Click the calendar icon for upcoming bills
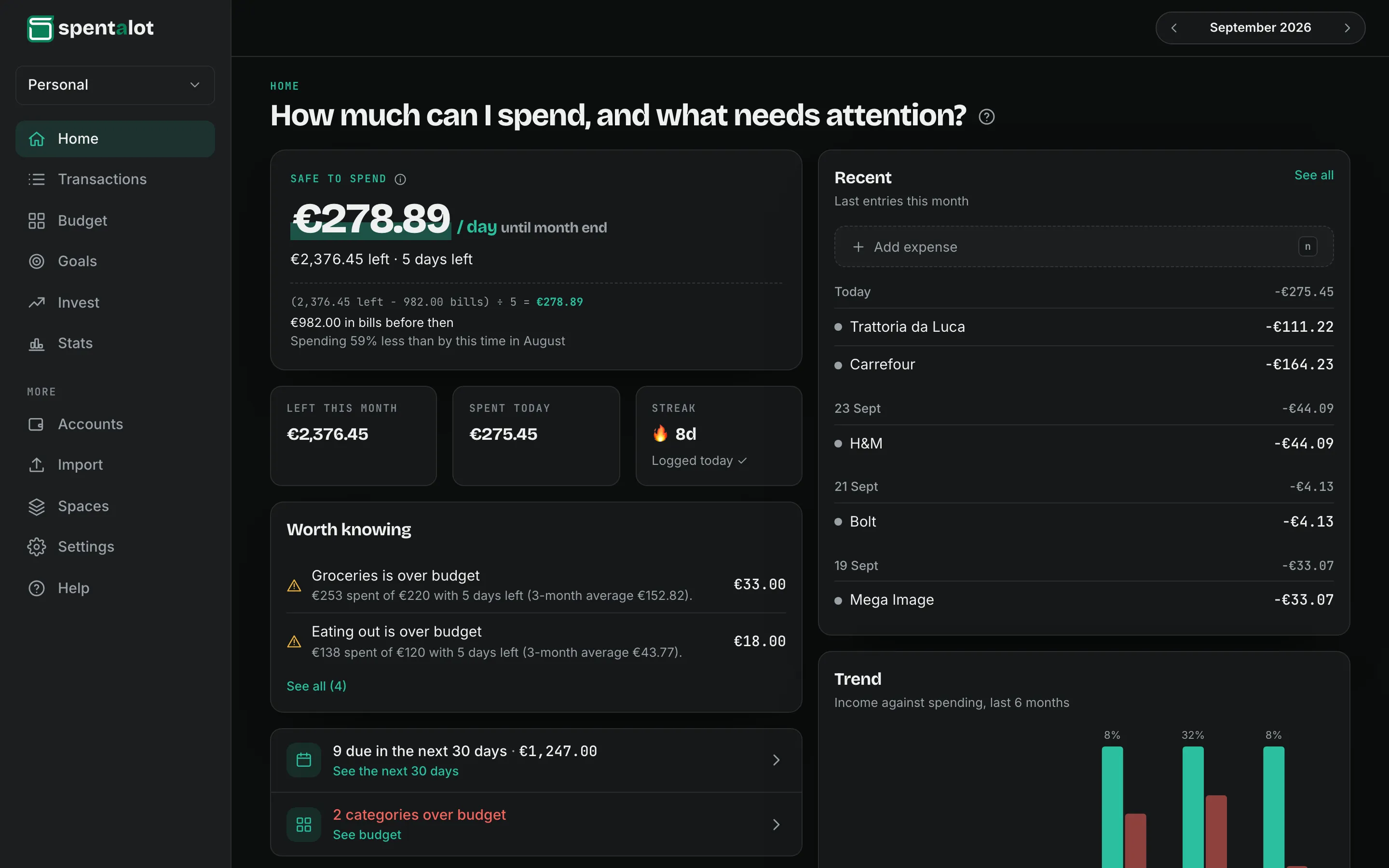This screenshot has height=868, width=1389. pos(304,760)
